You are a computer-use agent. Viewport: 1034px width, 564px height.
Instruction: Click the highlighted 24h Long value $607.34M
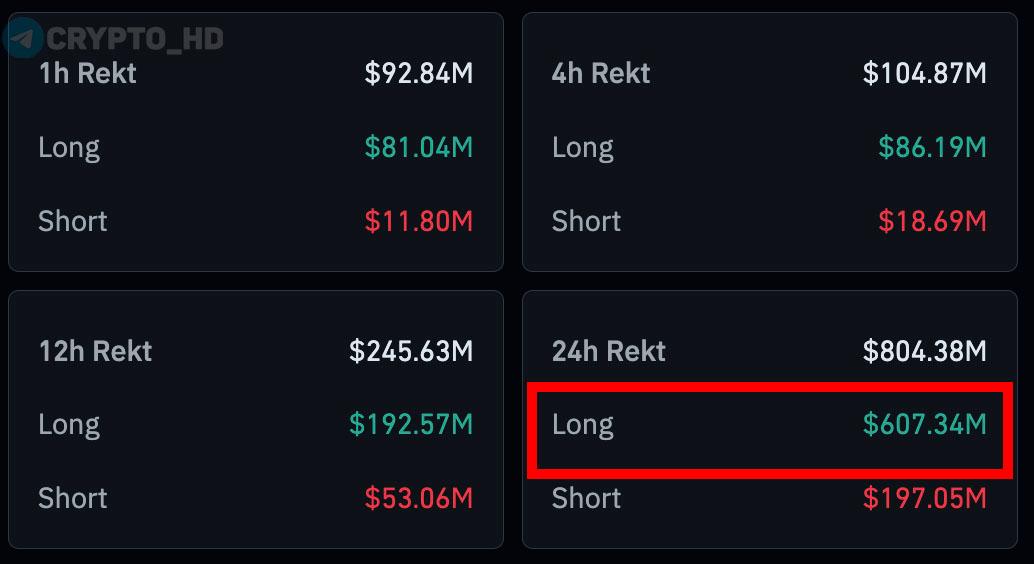pyautogui.click(x=924, y=425)
